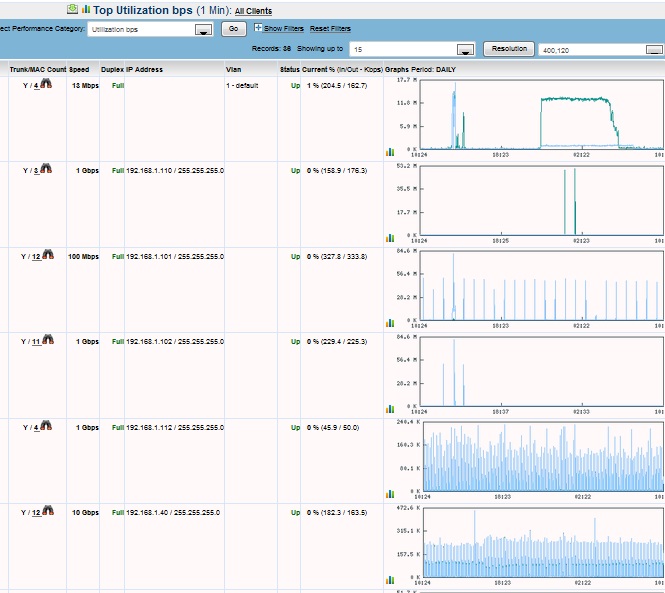Click utilization value 0 % (229.4 / 225.3)
665x593 pixels.
point(337,341)
